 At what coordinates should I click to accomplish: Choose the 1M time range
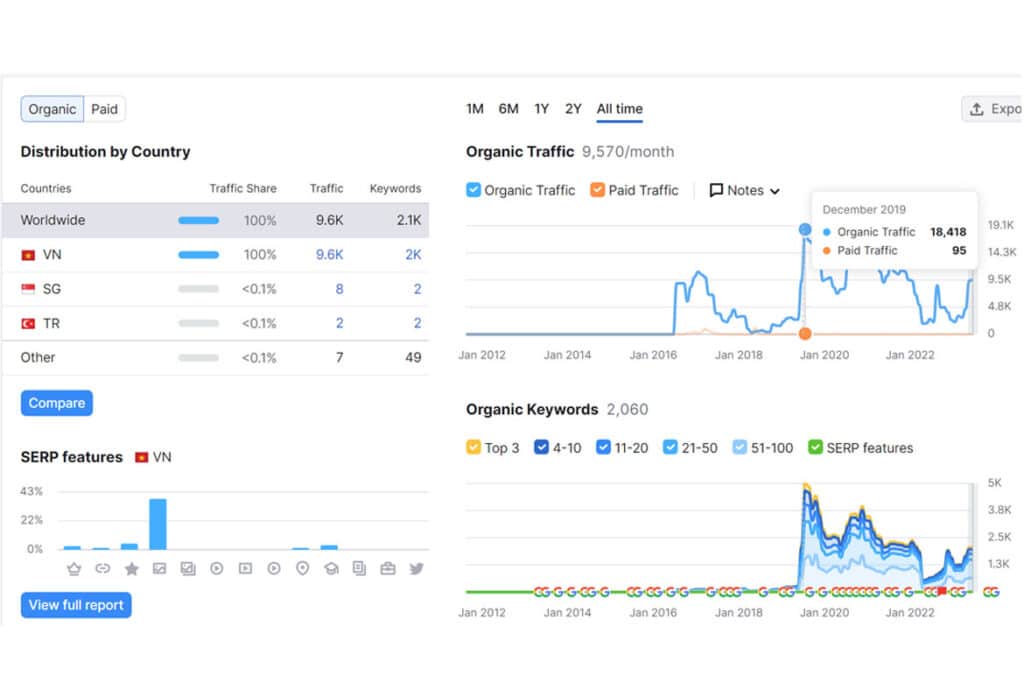(x=475, y=109)
